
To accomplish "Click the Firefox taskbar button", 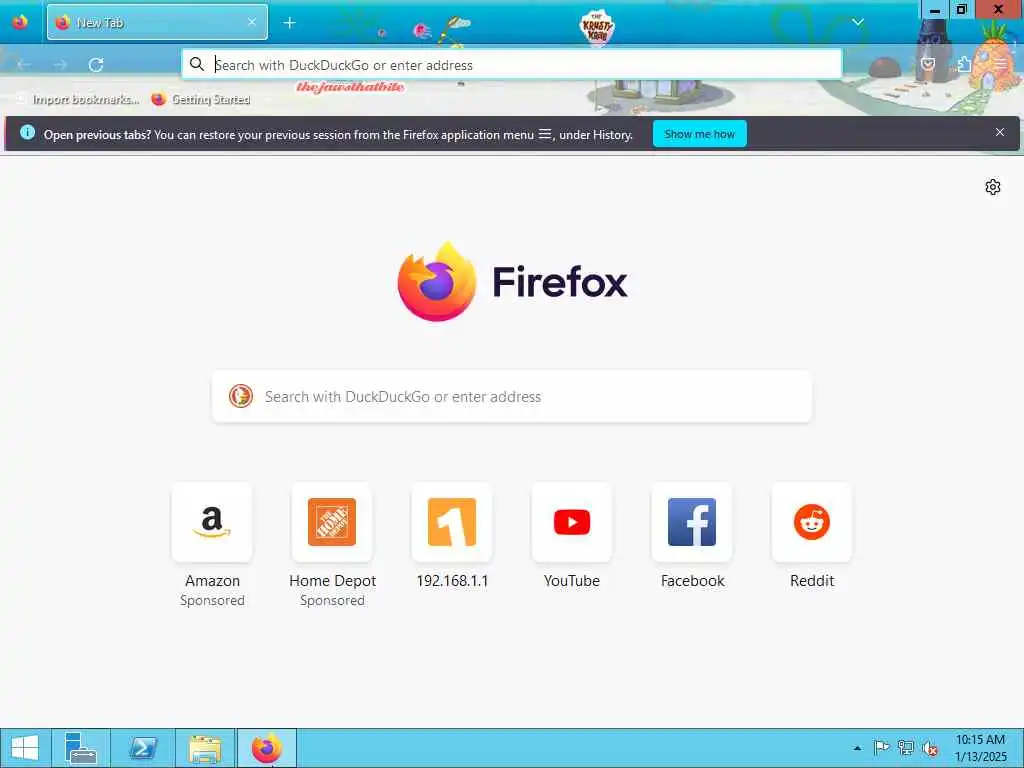I will [266, 748].
